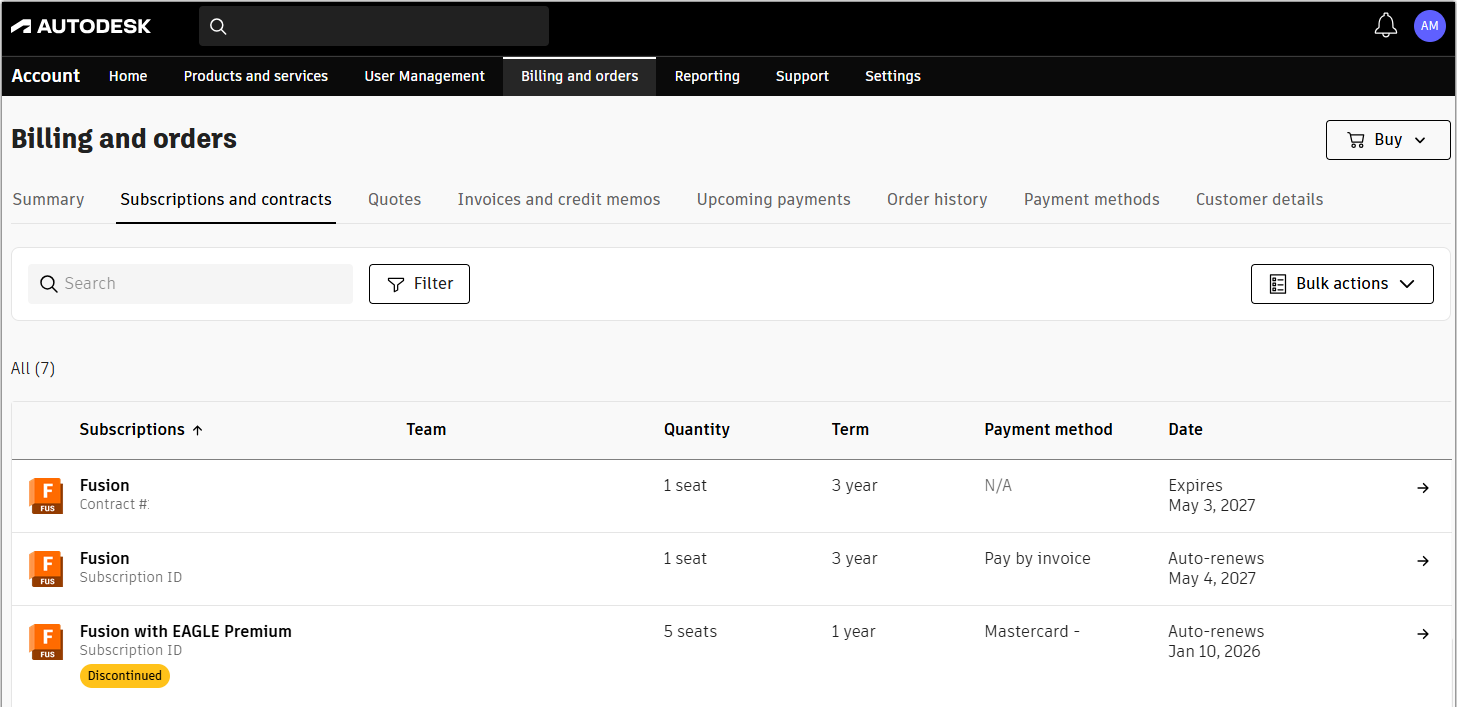Toggle the Subscriptions sort order arrow
This screenshot has width=1457, height=707.
[x=198, y=429]
